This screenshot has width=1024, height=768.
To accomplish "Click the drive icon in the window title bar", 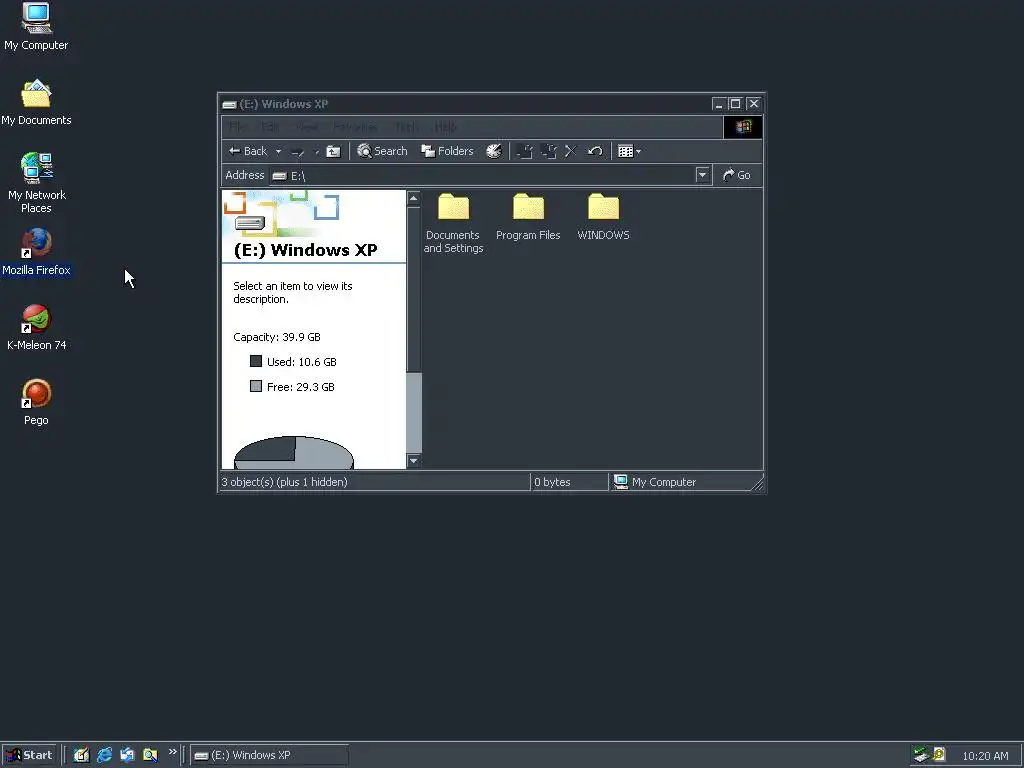I will click(229, 104).
